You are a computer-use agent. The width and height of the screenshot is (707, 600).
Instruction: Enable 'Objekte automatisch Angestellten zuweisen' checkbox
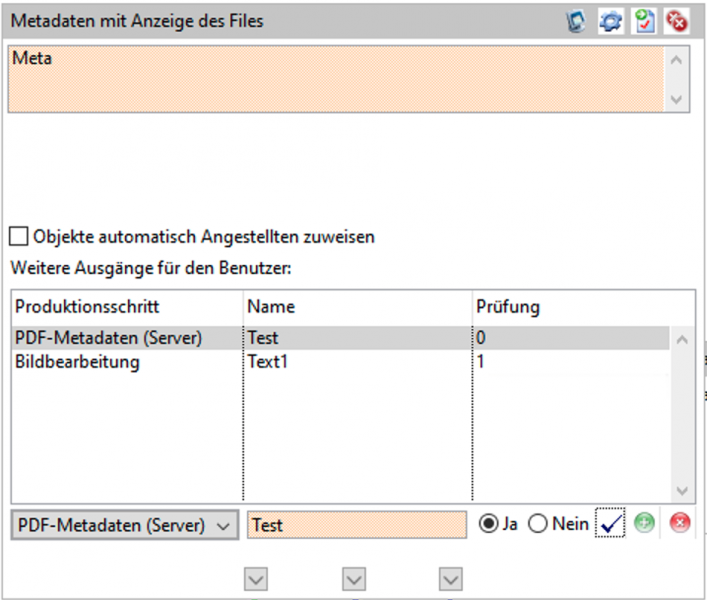pos(19,237)
